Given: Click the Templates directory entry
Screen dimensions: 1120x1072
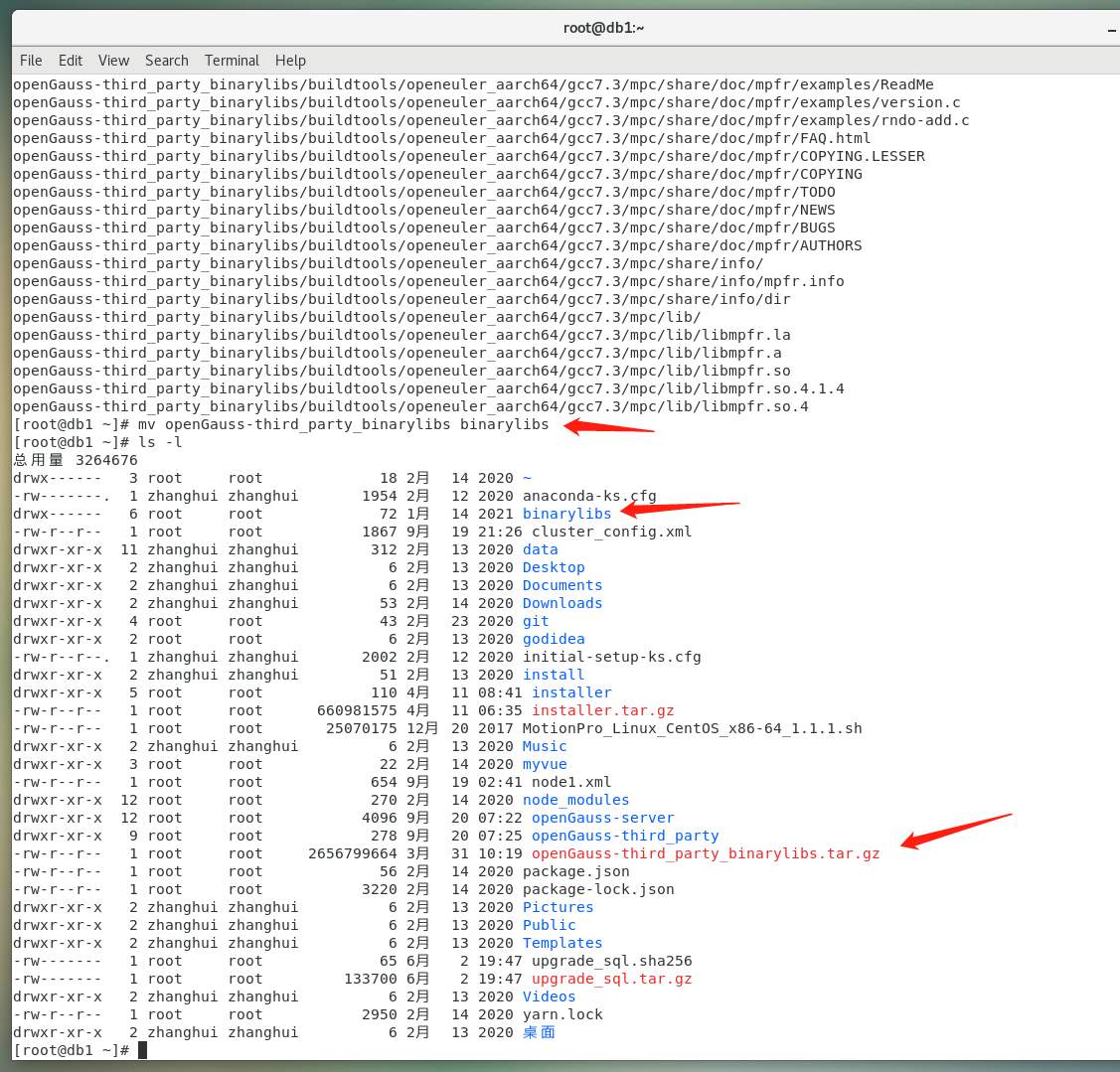Looking at the screenshot, I should pyautogui.click(x=562, y=943).
